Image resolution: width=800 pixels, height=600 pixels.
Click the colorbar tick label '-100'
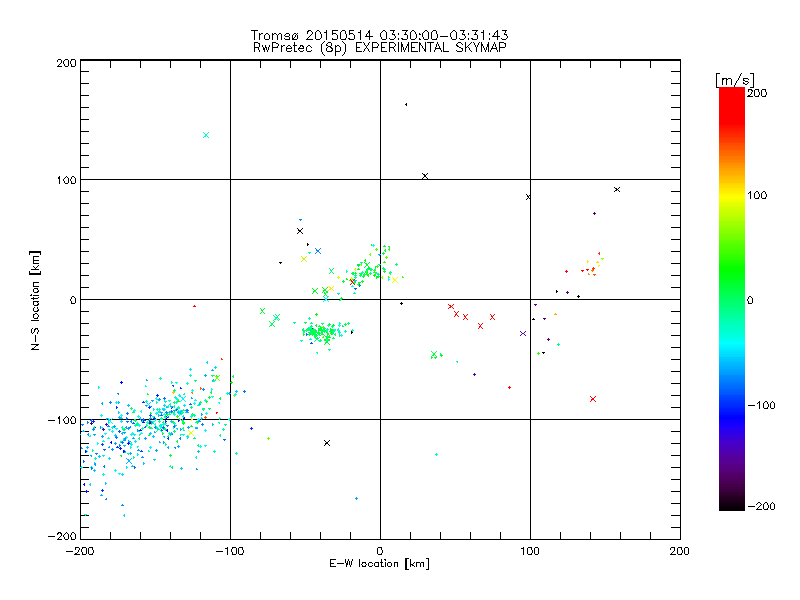coord(761,405)
